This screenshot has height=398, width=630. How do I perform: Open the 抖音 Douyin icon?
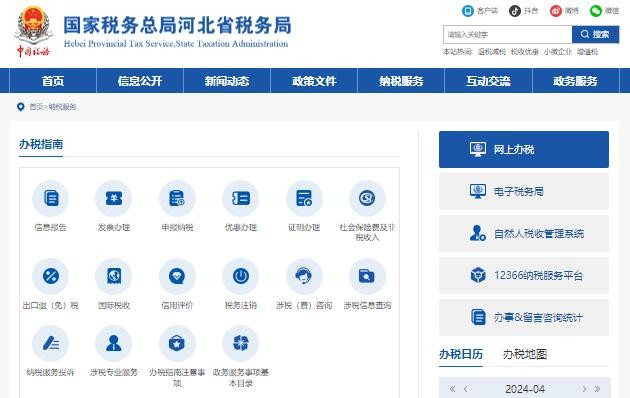515,11
